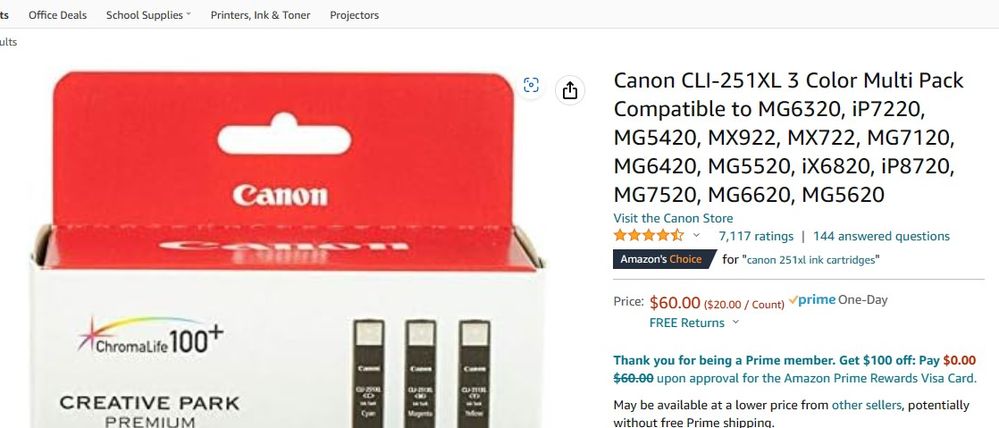Expand the FREE Returns dropdown arrow
Image resolution: width=999 pixels, height=428 pixels.
[x=736, y=322]
